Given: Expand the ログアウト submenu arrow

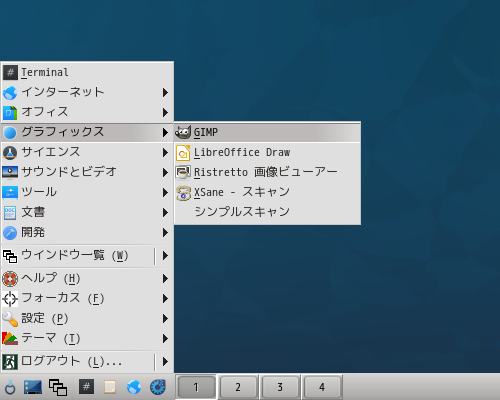Looking at the screenshot, I should pos(165,361).
